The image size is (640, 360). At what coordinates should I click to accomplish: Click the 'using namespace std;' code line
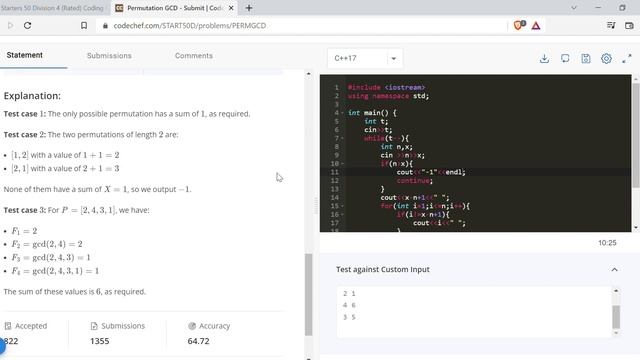pyautogui.click(x=388, y=96)
